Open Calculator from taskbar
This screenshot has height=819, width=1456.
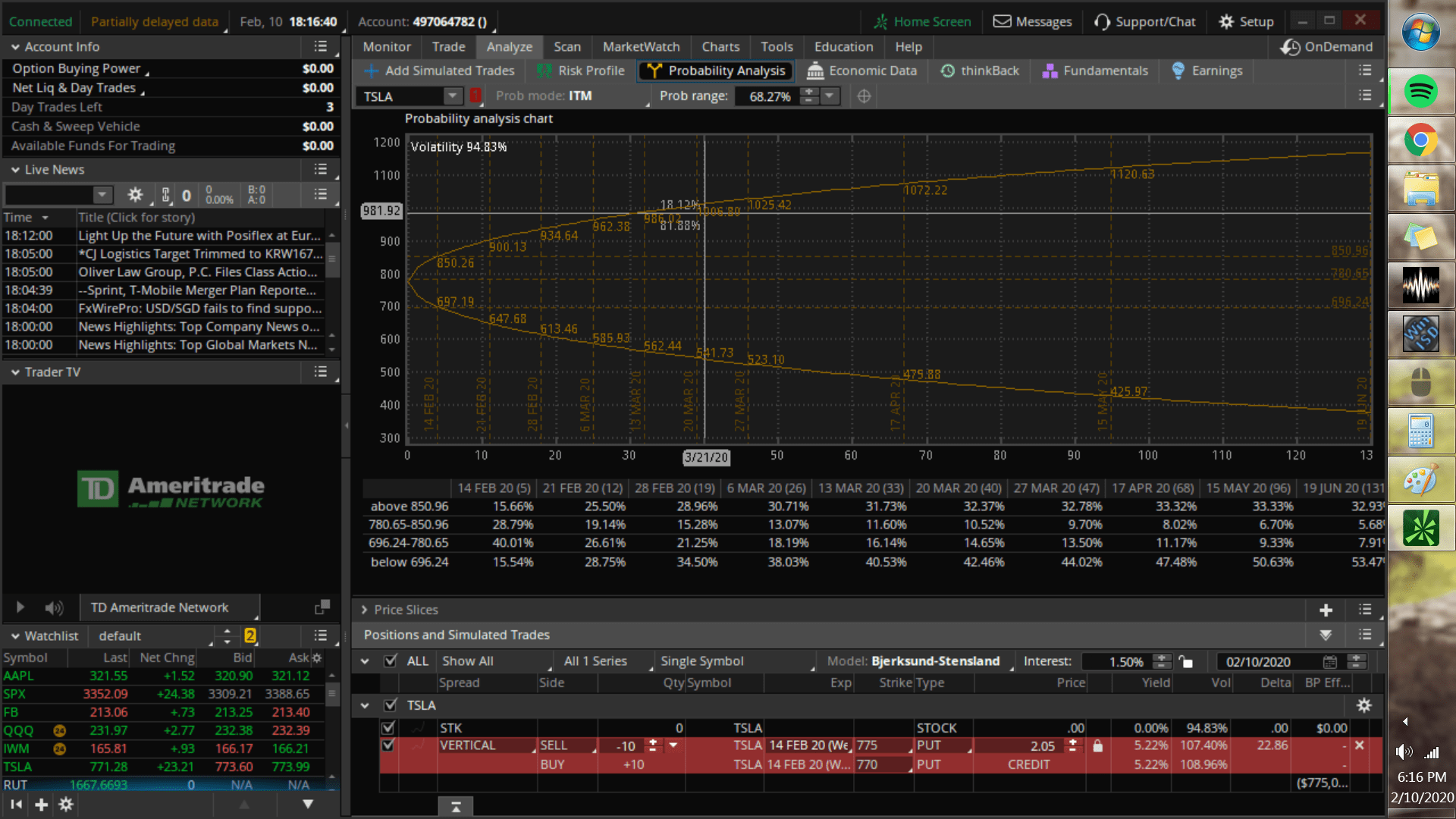1420,431
